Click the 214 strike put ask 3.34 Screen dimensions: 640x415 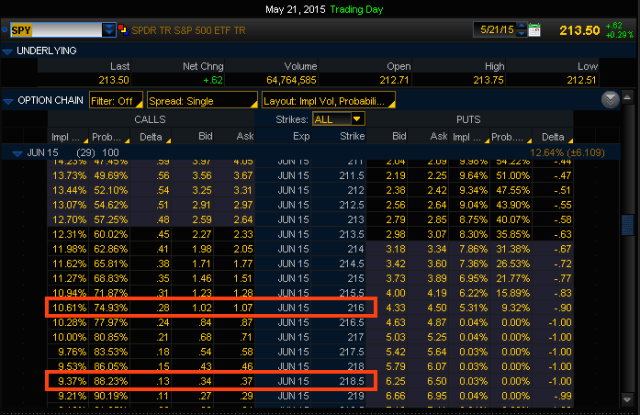point(437,249)
